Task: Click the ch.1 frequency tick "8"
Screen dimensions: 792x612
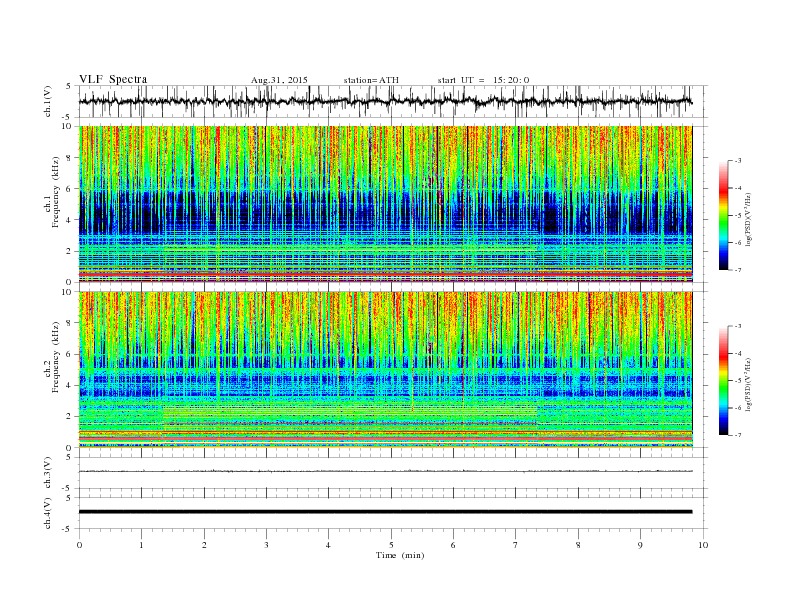Action: (69, 158)
